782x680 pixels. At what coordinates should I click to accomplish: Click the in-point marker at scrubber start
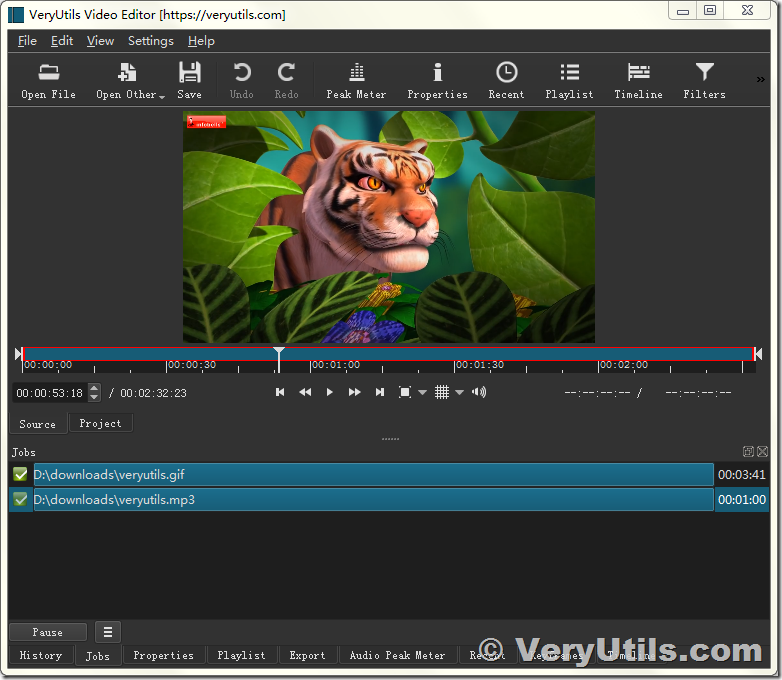pyautogui.click(x=18, y=354)
